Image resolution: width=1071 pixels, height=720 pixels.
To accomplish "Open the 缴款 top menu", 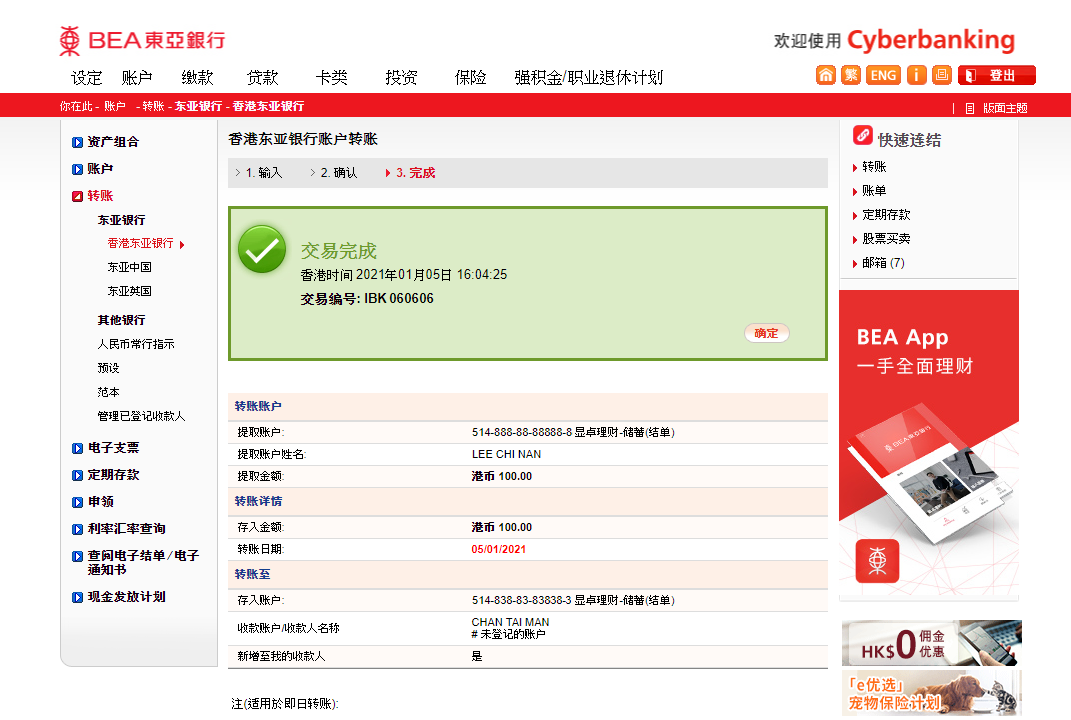I will click(x=197, y=77).
